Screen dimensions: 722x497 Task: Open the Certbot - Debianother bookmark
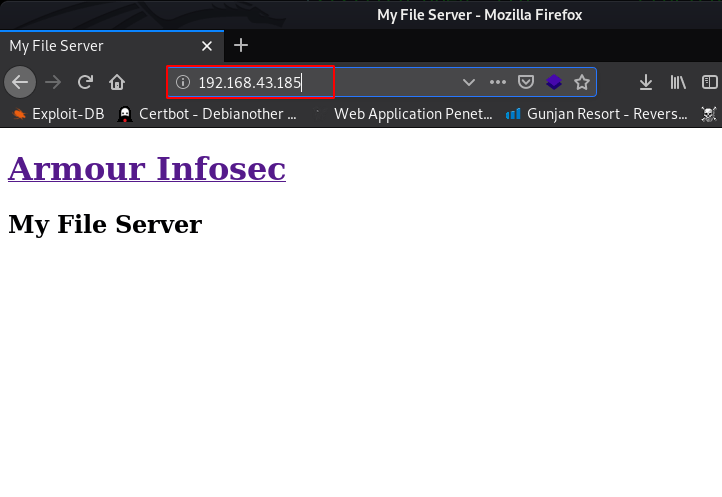pos(207,114)
